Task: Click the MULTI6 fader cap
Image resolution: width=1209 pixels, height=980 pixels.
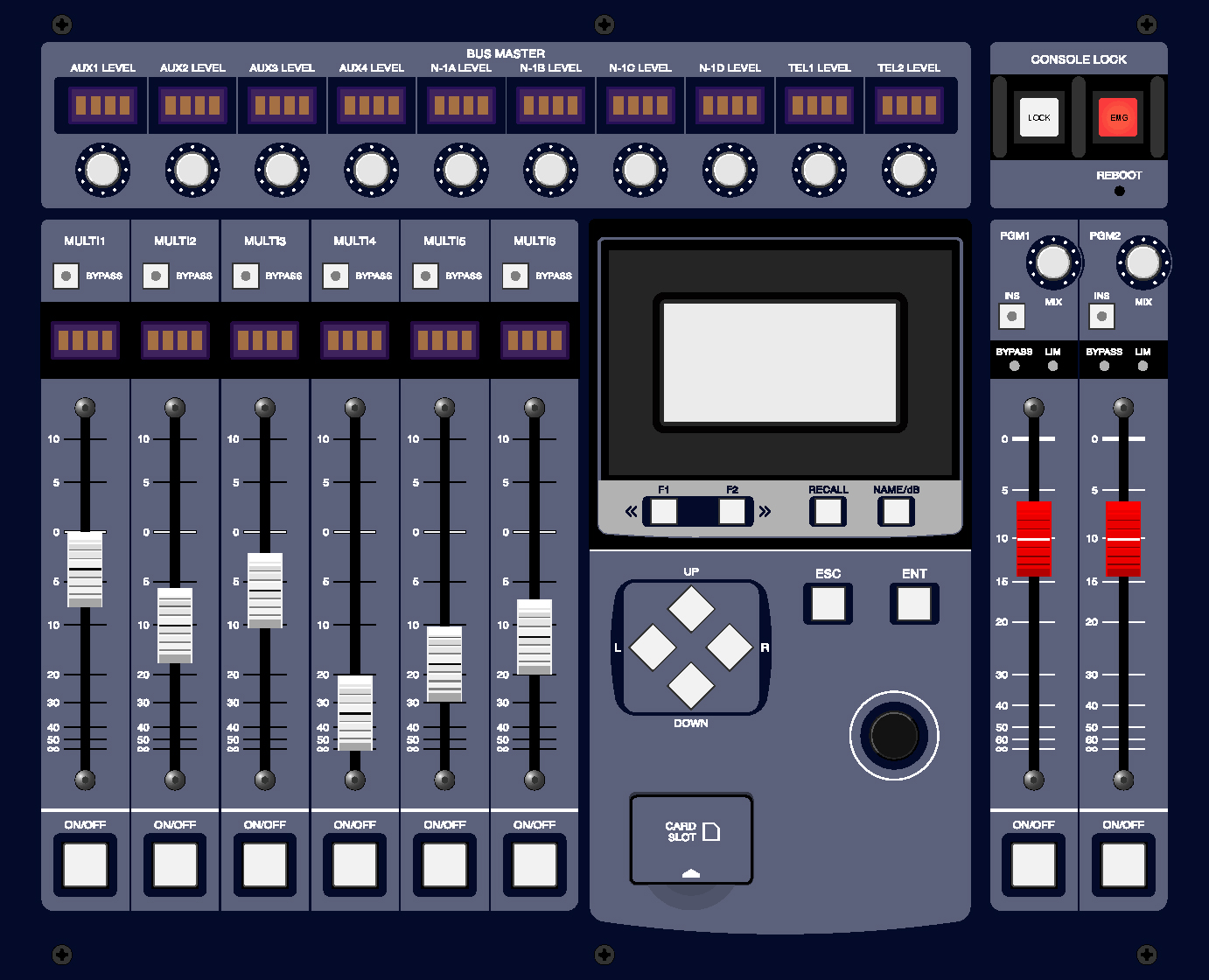Action: (535, 637)
